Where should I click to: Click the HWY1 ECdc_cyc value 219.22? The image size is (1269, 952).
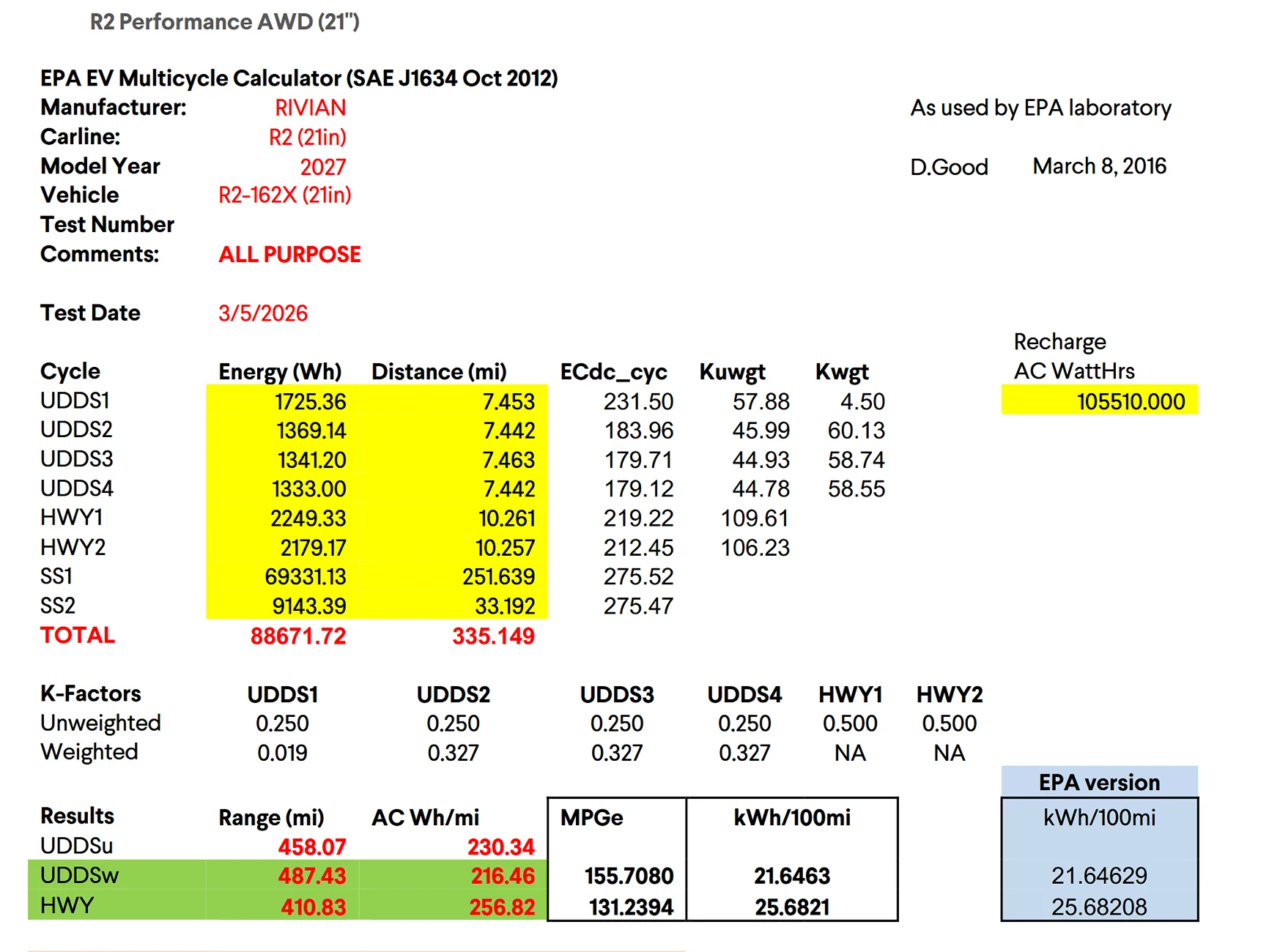pos(638,518)
